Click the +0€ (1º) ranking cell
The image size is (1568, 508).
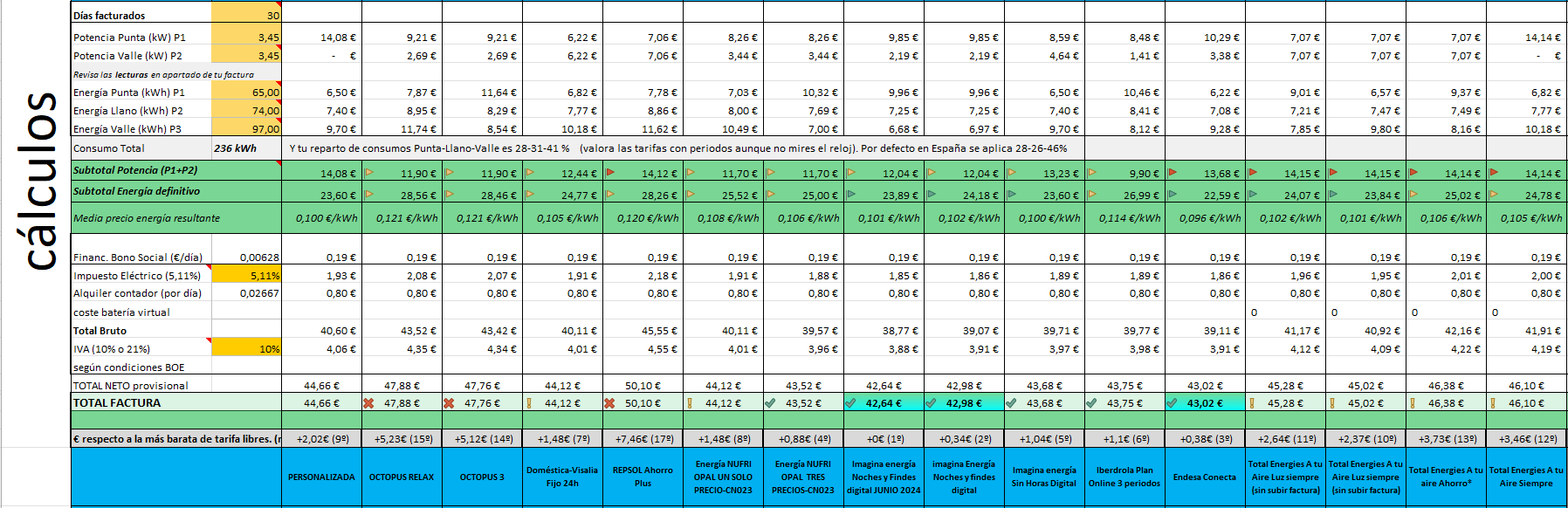tap(884, 438)
